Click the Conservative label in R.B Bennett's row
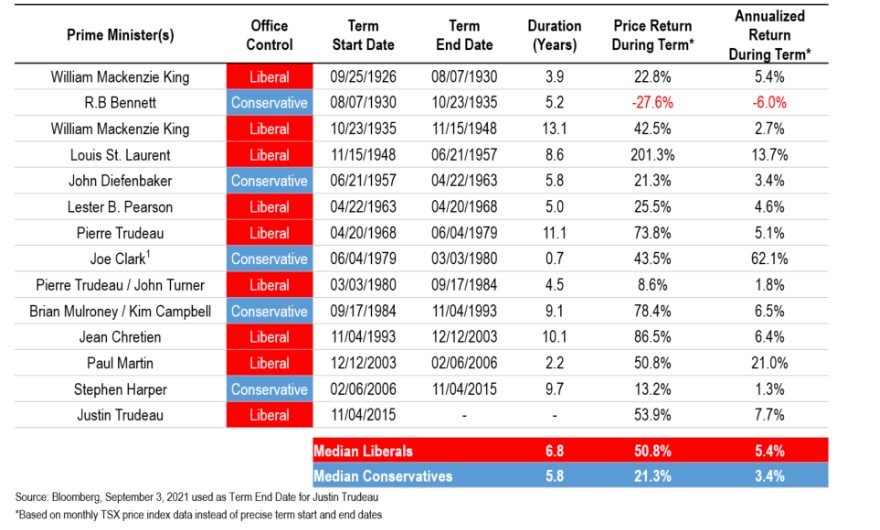 point(269,102)
